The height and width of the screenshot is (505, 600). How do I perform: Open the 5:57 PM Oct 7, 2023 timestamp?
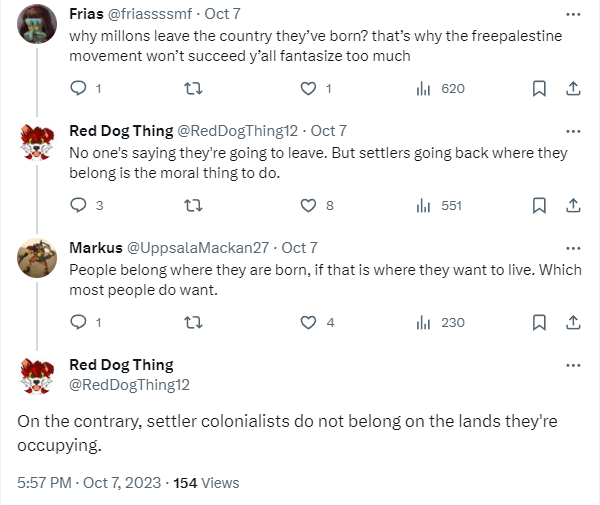coord(90,483)
